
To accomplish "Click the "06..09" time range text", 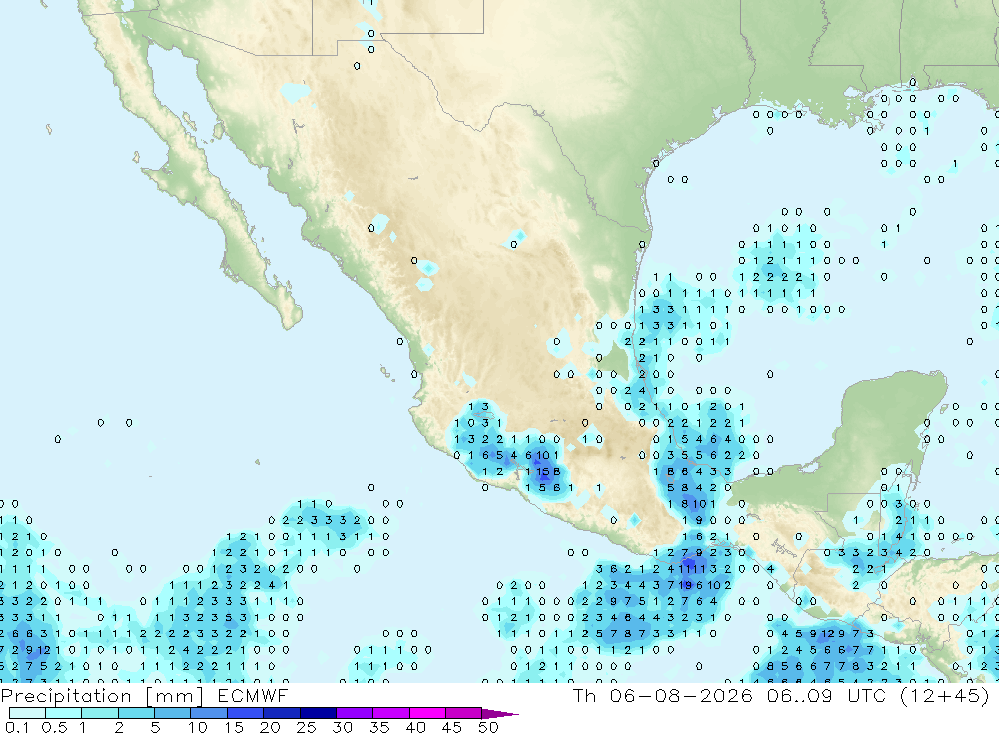I will point(800,695).
